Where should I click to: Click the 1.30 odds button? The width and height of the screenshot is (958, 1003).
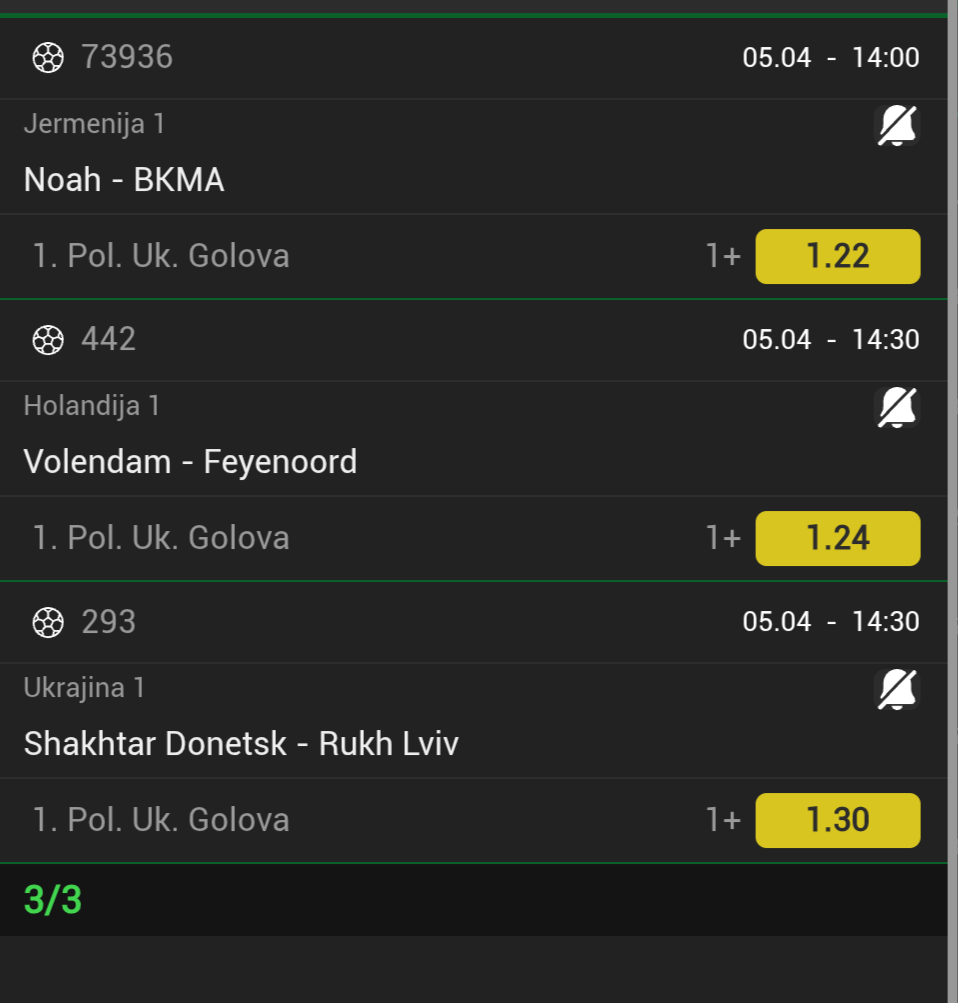pyautogui.click(x=837, y=820)
